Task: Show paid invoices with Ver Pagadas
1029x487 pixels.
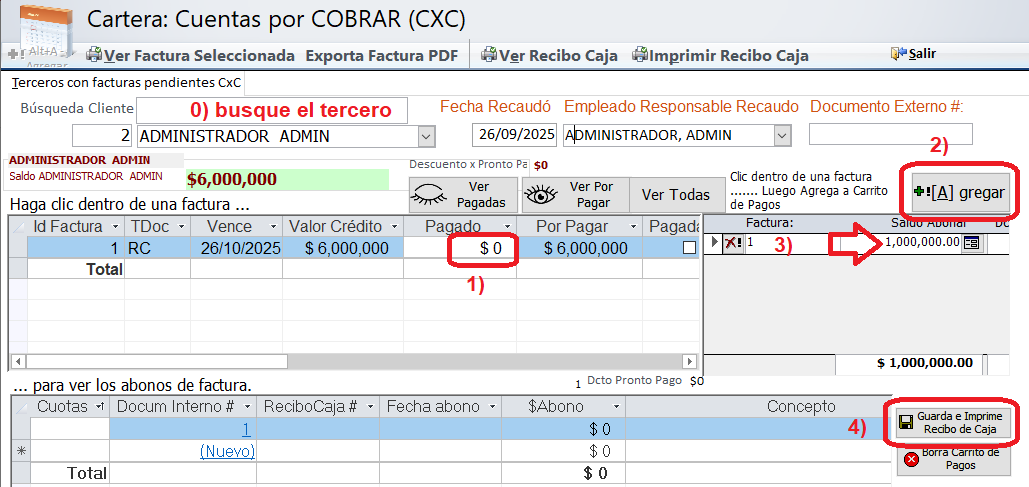Action: coord(463,195)
